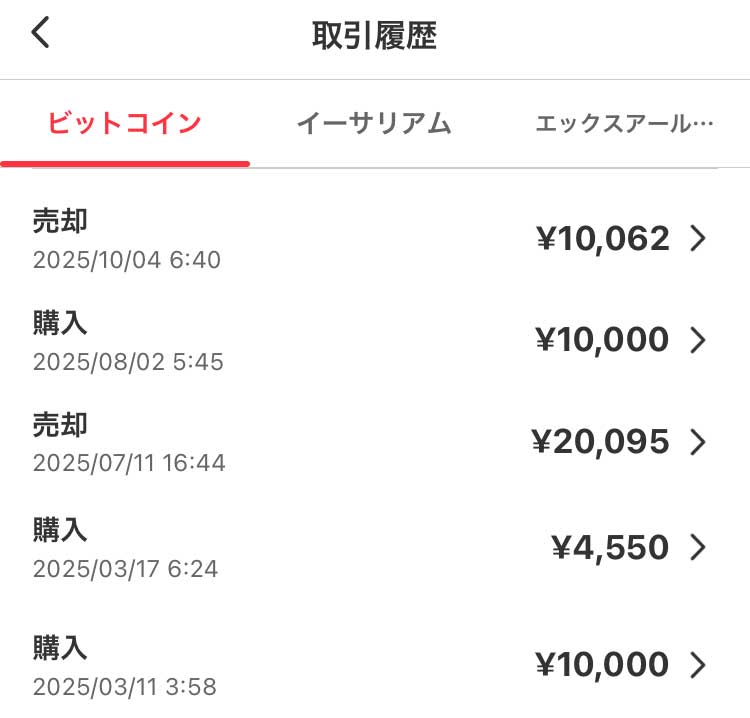Open chevron for the 2025/03/11 purchase
Viewport: 750px width, 718px height.
(698, 665)
